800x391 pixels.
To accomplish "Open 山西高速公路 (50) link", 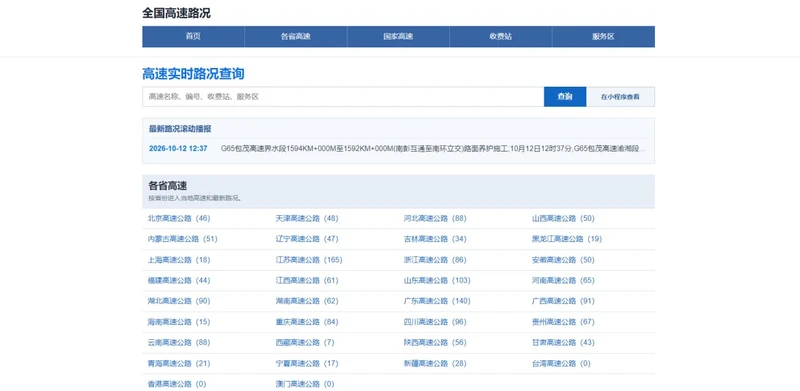I will coord(563,218).
